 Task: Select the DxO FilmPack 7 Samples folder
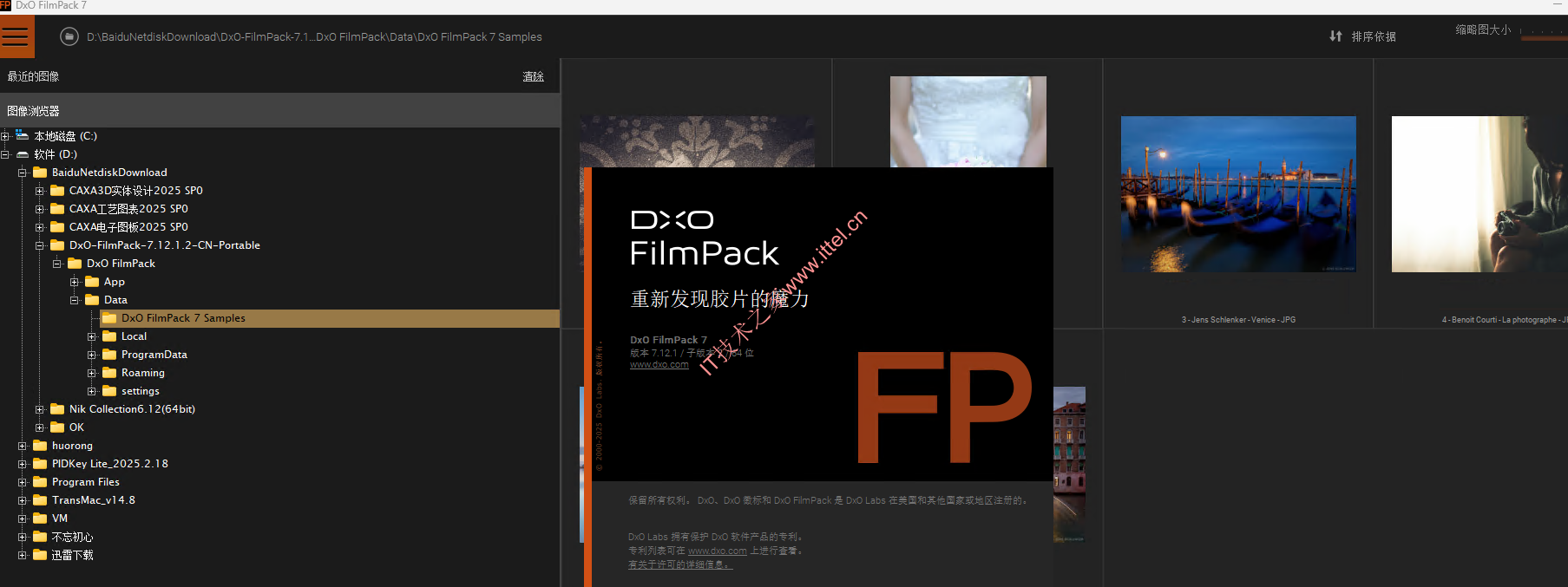[330, 318]
